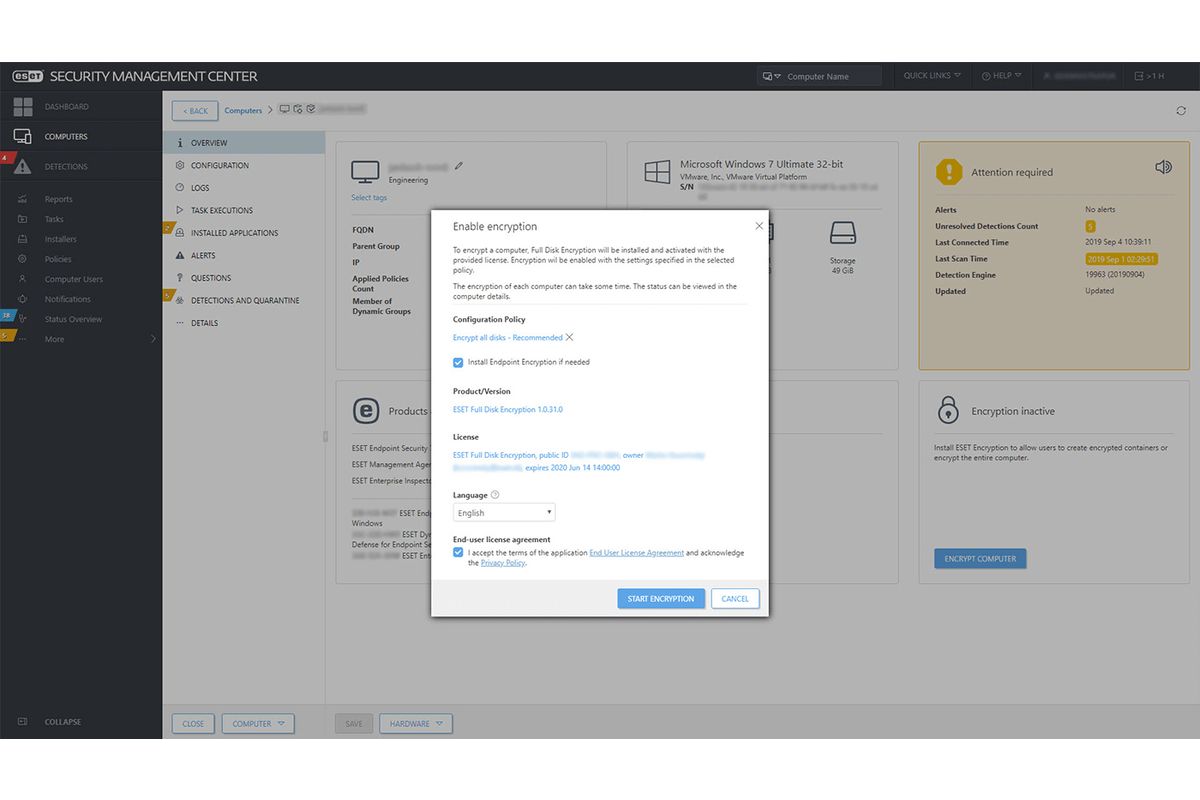Click the Tasks icon in sidebar
1200x800 pixels.
click(22, 219)
